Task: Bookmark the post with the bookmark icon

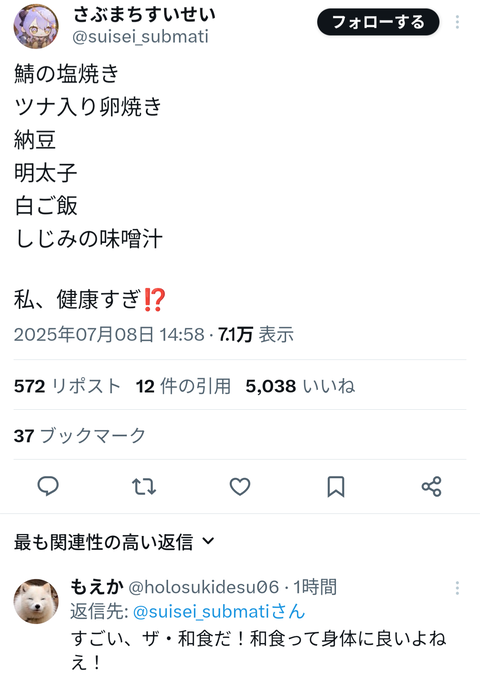Action: 336,486
